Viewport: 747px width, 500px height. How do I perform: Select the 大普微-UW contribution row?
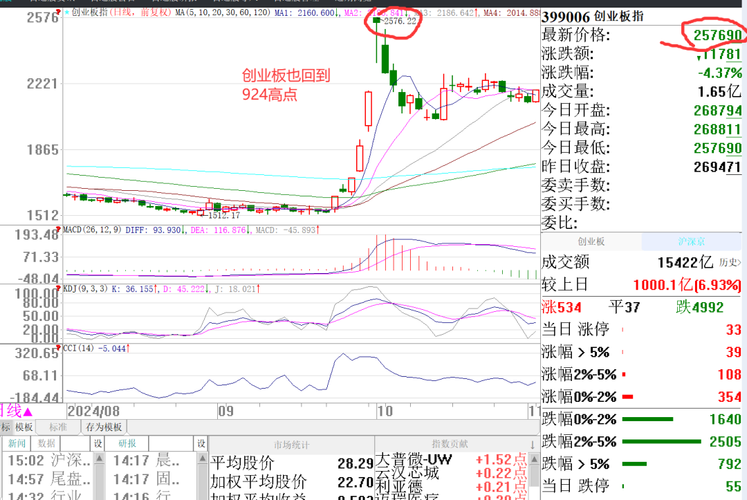pos(451,460)
